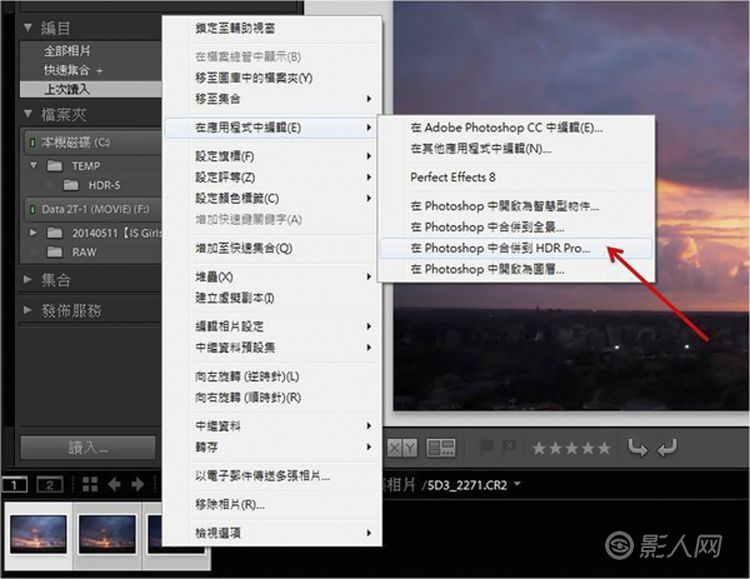This screenshot has width=750, height=579.
Task: Choose 建立虛擬副本(I)
Action: (272, 298)
